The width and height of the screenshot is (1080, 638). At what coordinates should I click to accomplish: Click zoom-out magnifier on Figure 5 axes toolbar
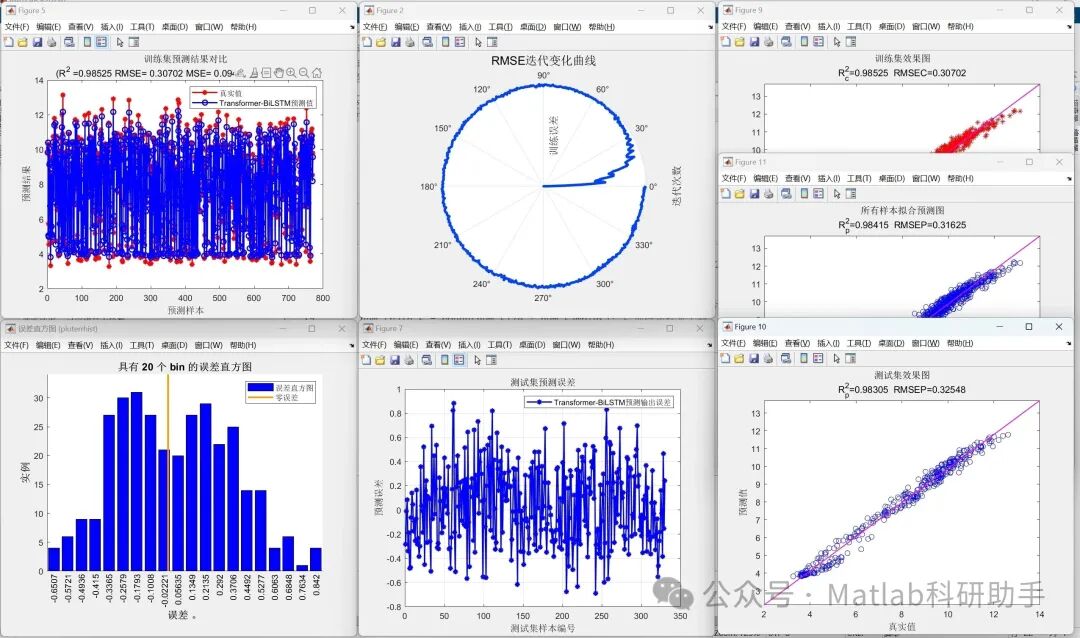304,72
